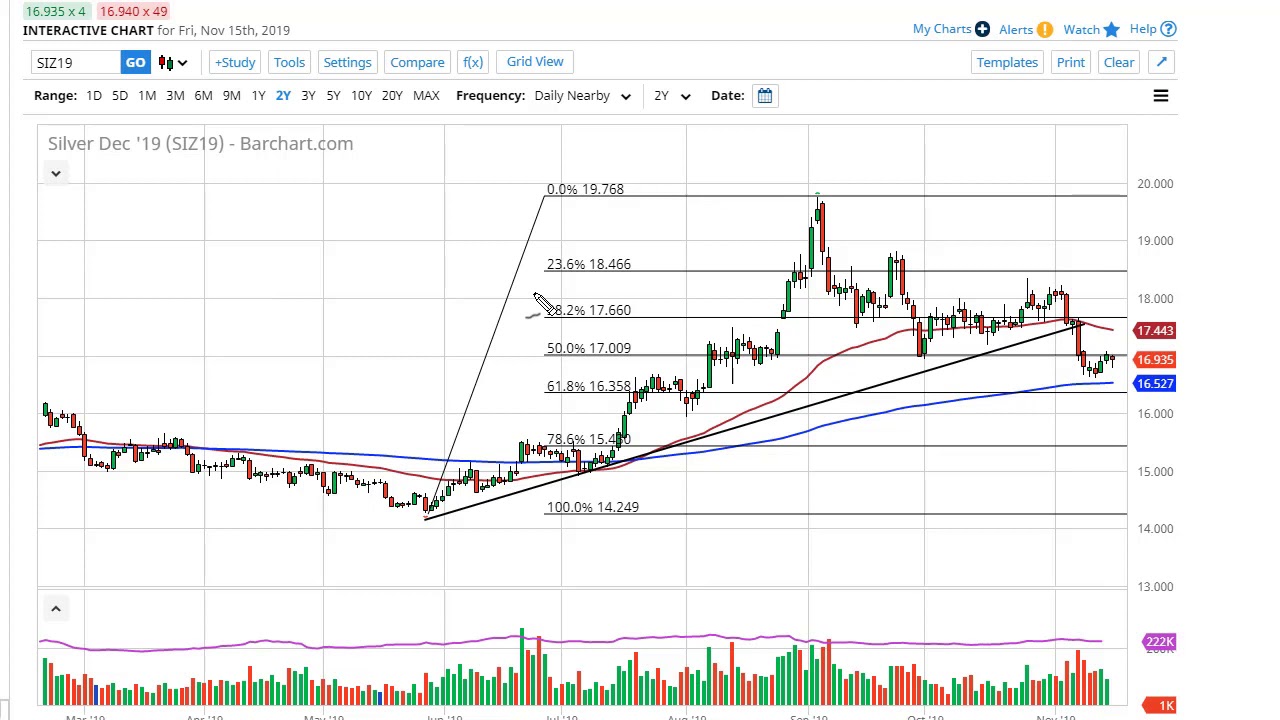Collapse the volume pane chevron

pos(56,608)
